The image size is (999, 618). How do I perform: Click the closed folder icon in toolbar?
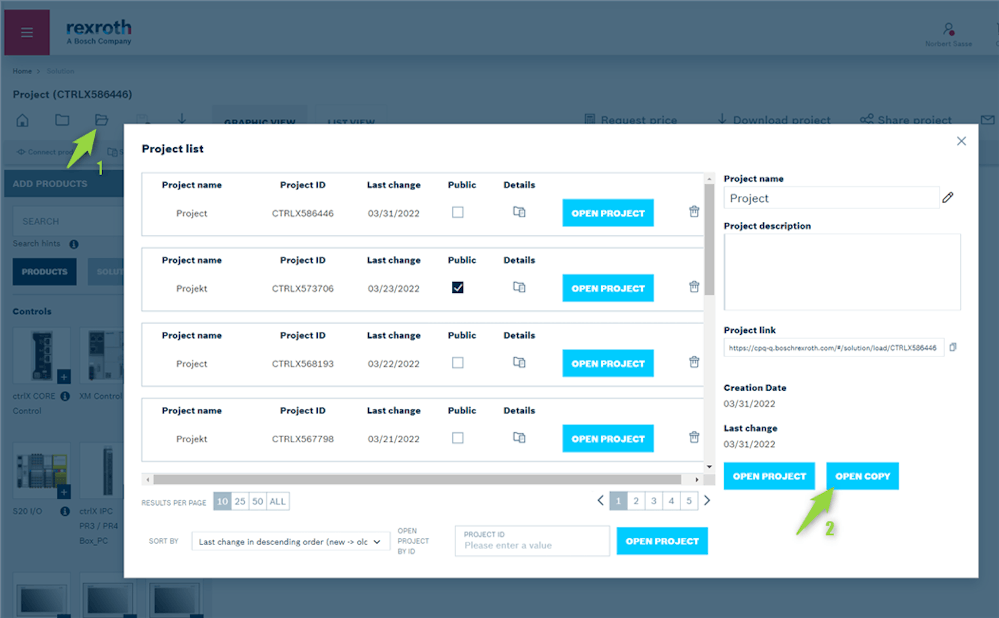[x=62, y=120]
